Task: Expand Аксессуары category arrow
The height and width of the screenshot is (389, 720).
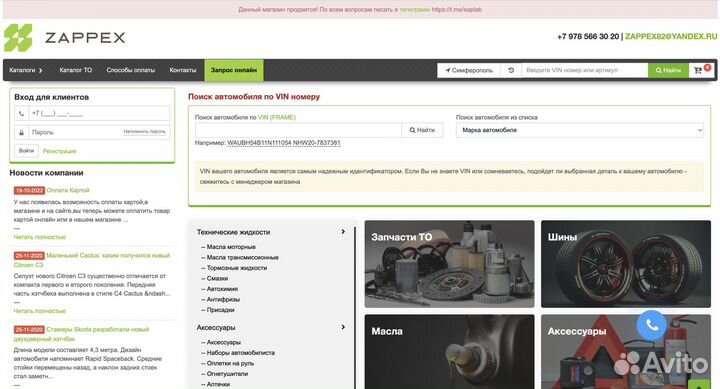Action: pyautogui.click(x=343, y=327)
